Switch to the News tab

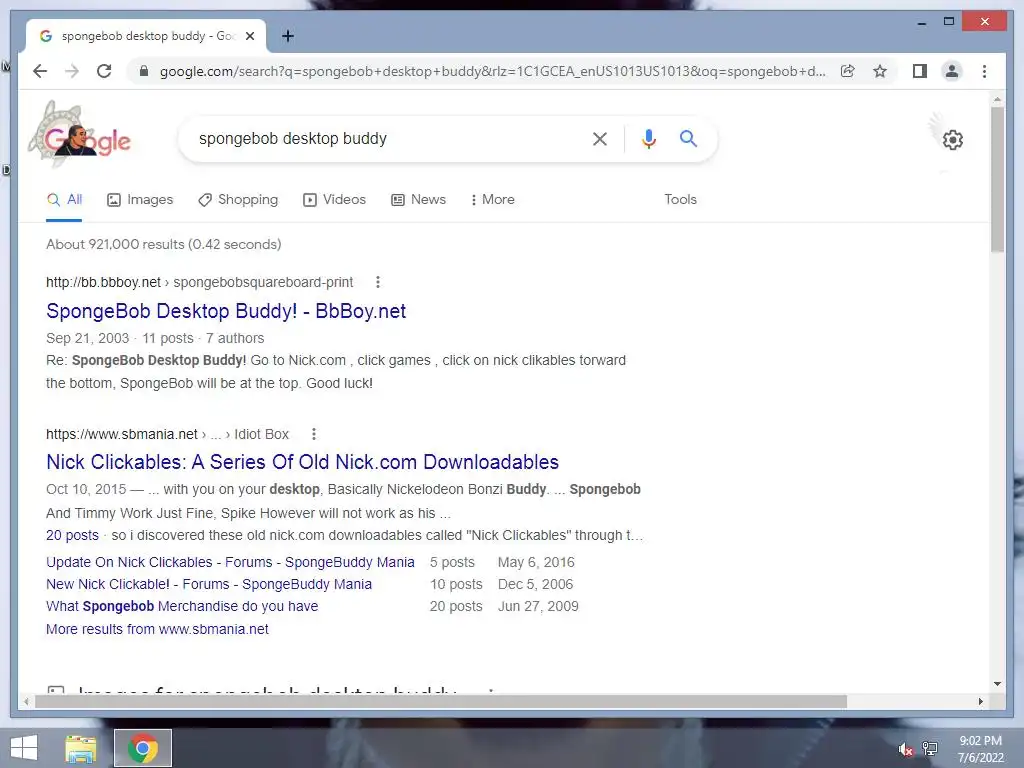coord(418,200)
